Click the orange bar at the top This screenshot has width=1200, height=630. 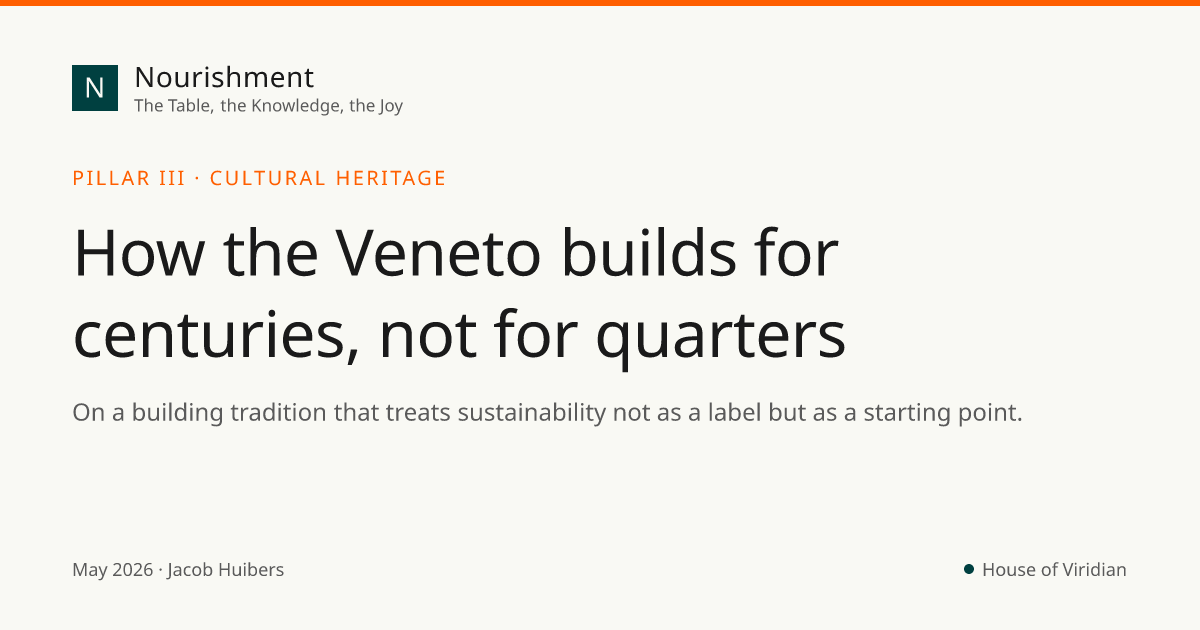(x=600, y=3)
